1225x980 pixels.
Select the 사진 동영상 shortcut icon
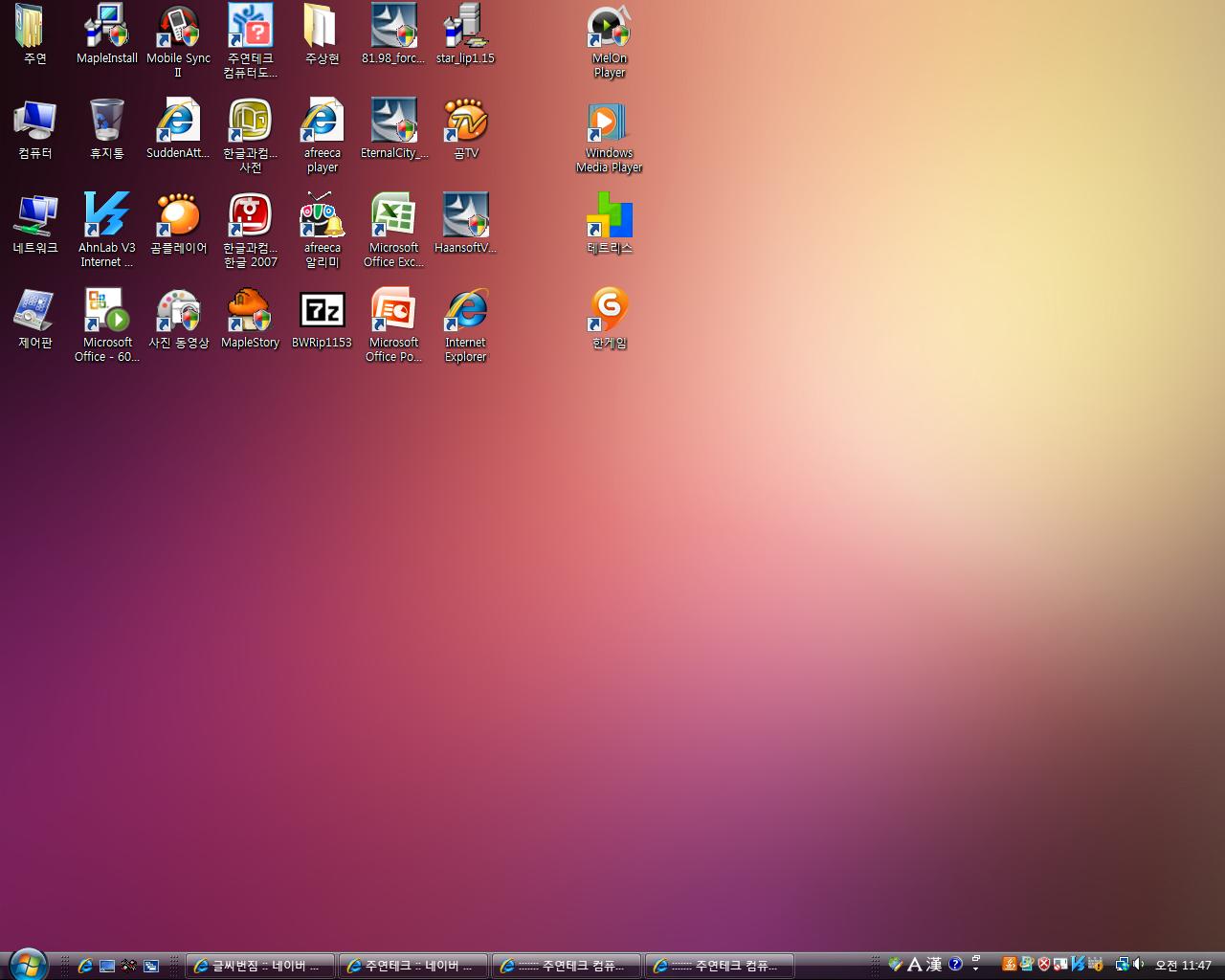(x=178, y=319)
